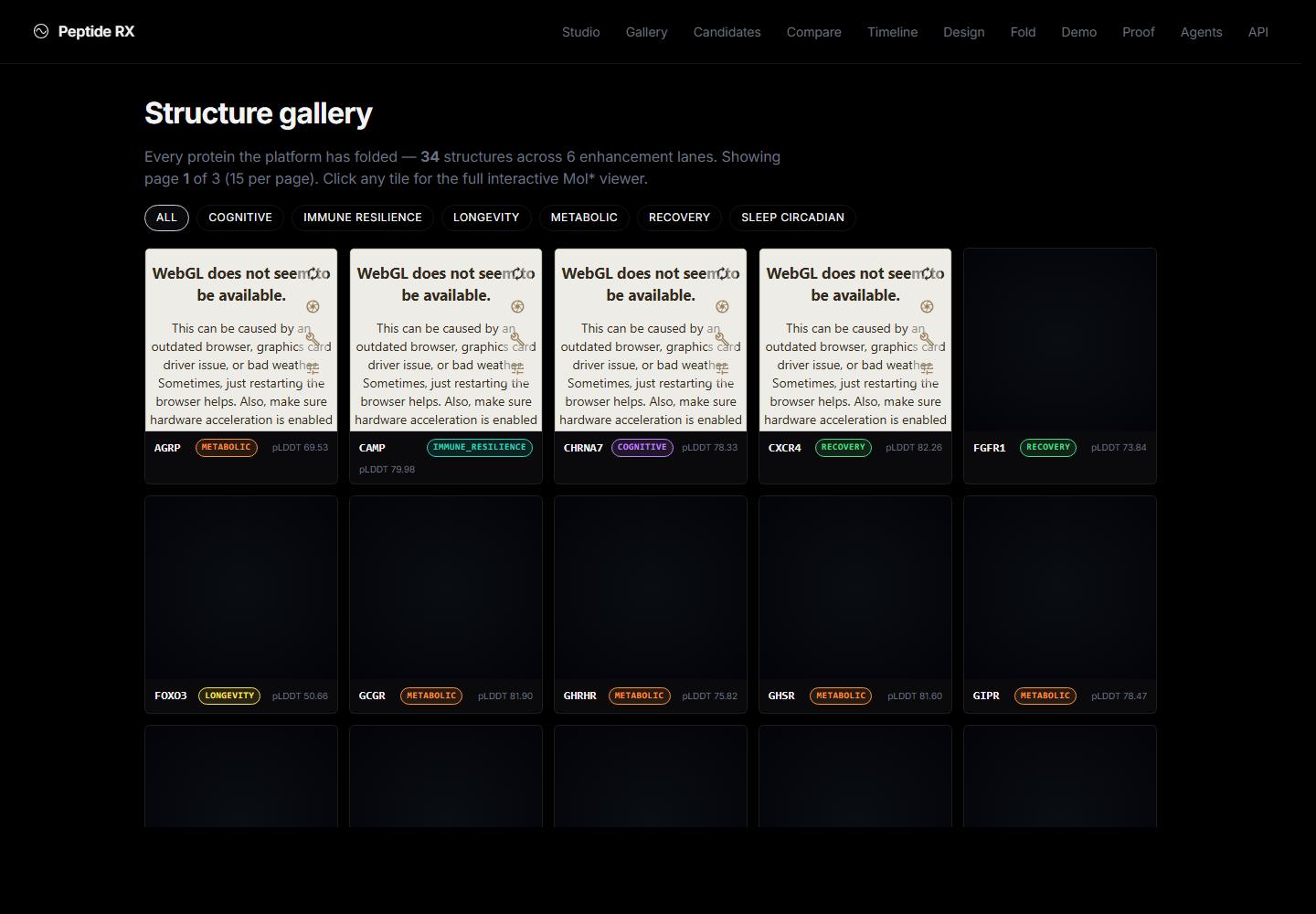Click pLDDT 79.98 score text
The height and width of the screenshot is (914, 1316).
tap(387, 470)
